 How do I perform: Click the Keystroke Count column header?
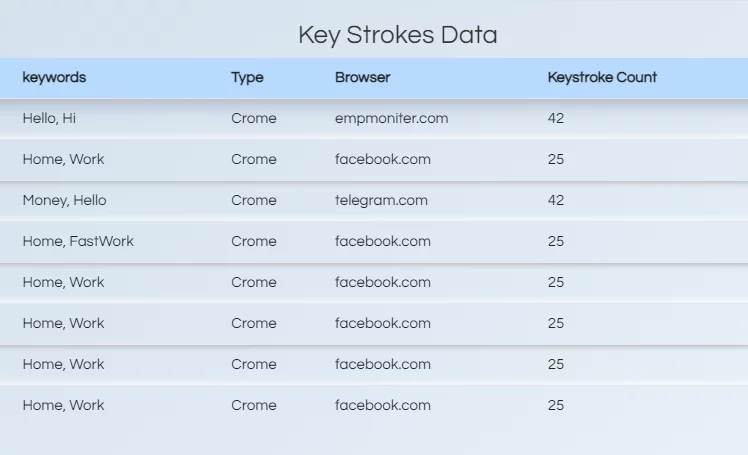[x=602, y=77]
